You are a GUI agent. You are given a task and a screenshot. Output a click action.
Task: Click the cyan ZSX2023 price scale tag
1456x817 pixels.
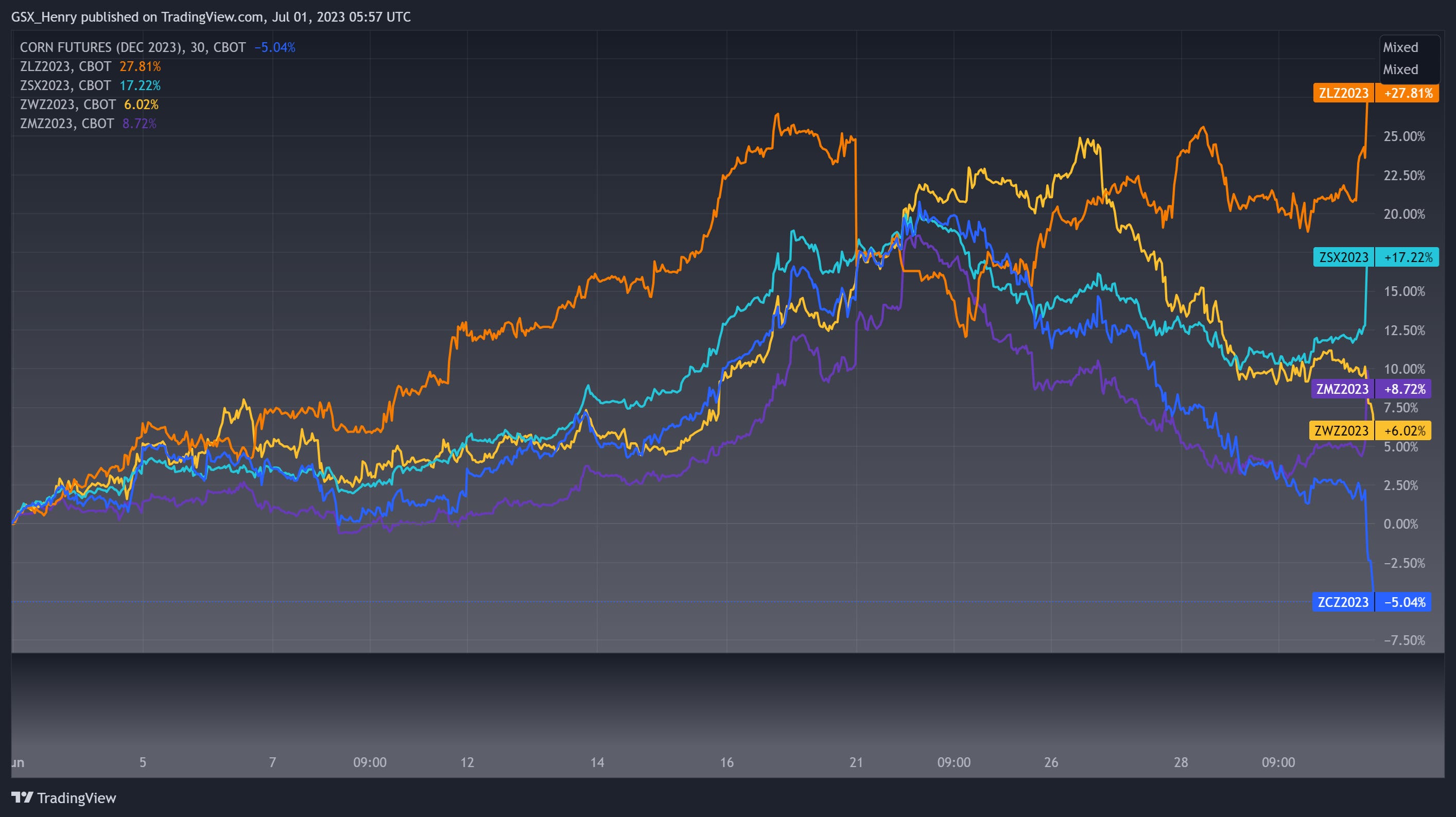tap(1344, 257)
